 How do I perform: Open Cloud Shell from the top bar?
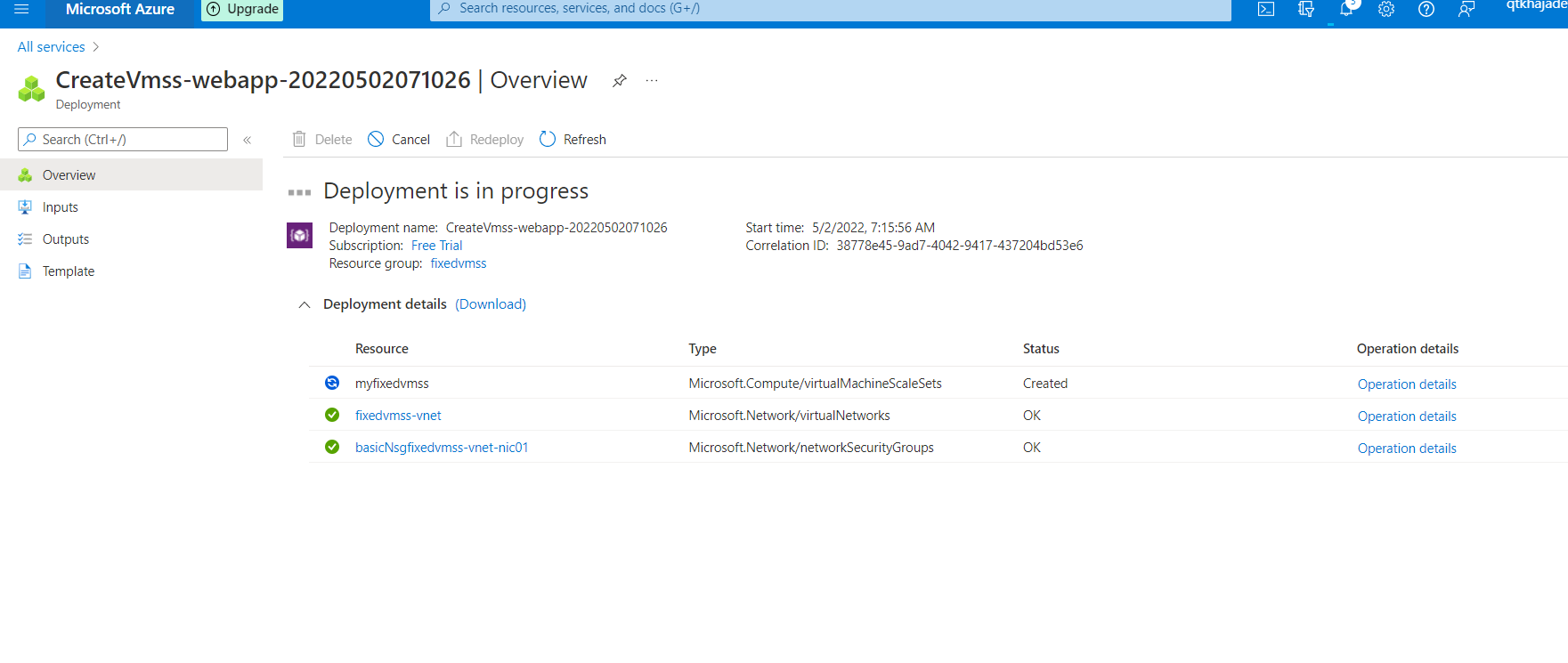click(1266, 9)
